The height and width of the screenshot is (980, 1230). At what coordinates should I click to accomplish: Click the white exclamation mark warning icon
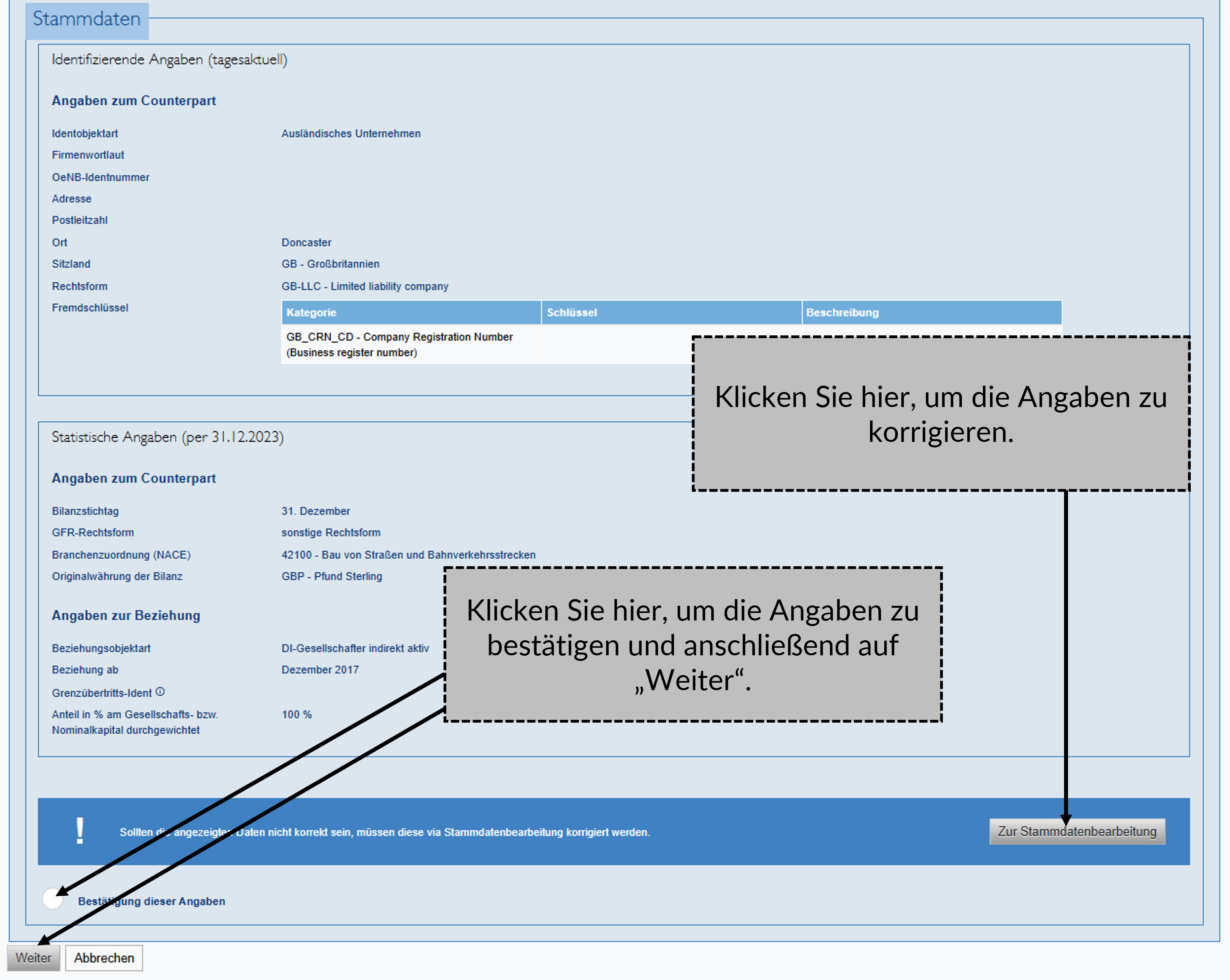coord(80,831)
